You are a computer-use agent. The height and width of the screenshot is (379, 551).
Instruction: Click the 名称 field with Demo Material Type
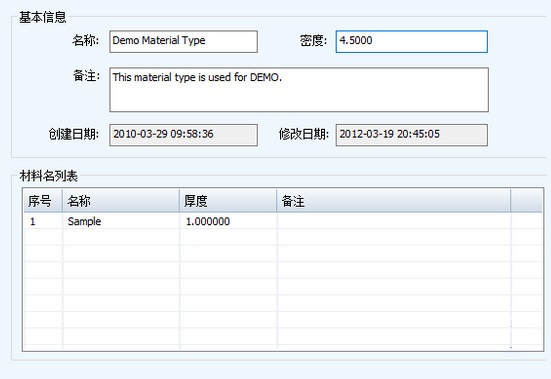183,41
